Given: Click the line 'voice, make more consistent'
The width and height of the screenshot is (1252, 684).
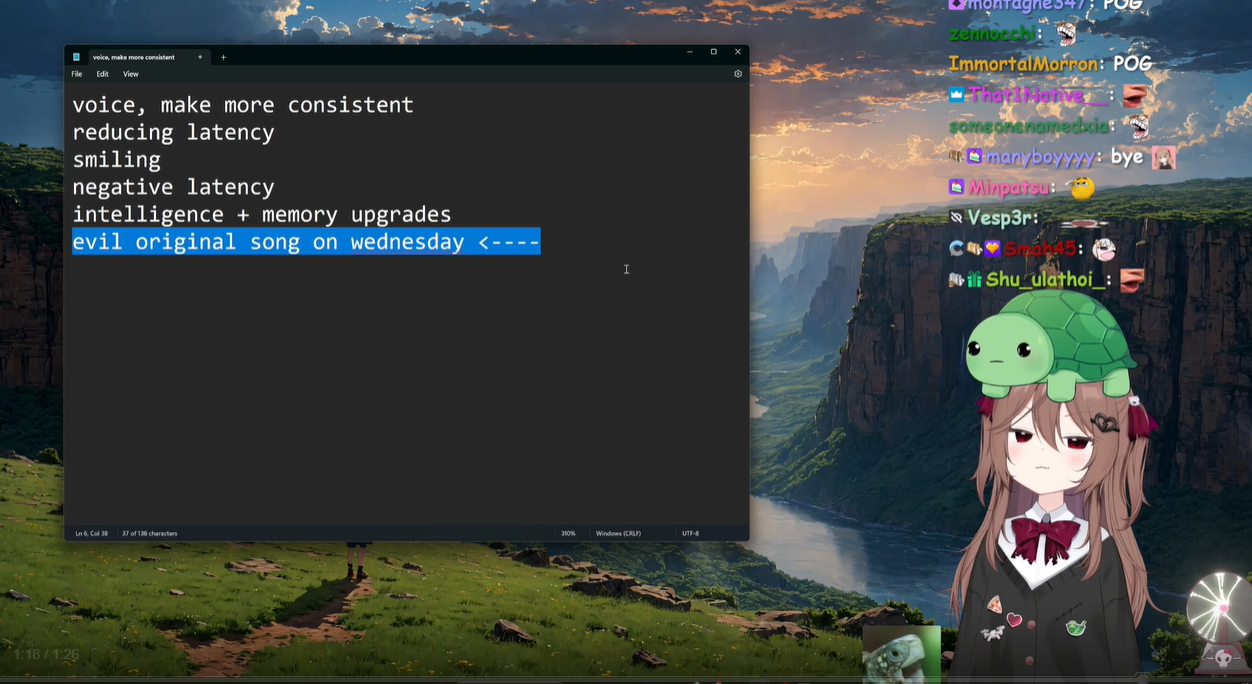Looking at the screenshot, I should 242,105.
